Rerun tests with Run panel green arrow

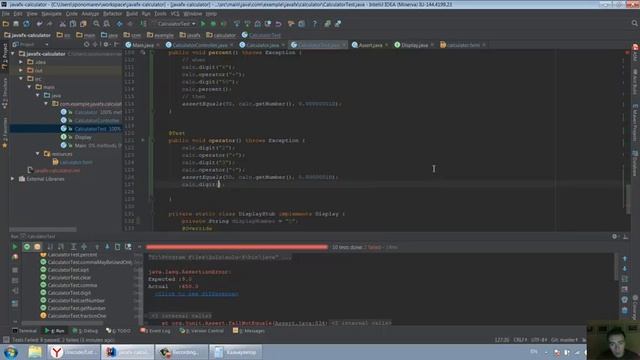point(15,247)
